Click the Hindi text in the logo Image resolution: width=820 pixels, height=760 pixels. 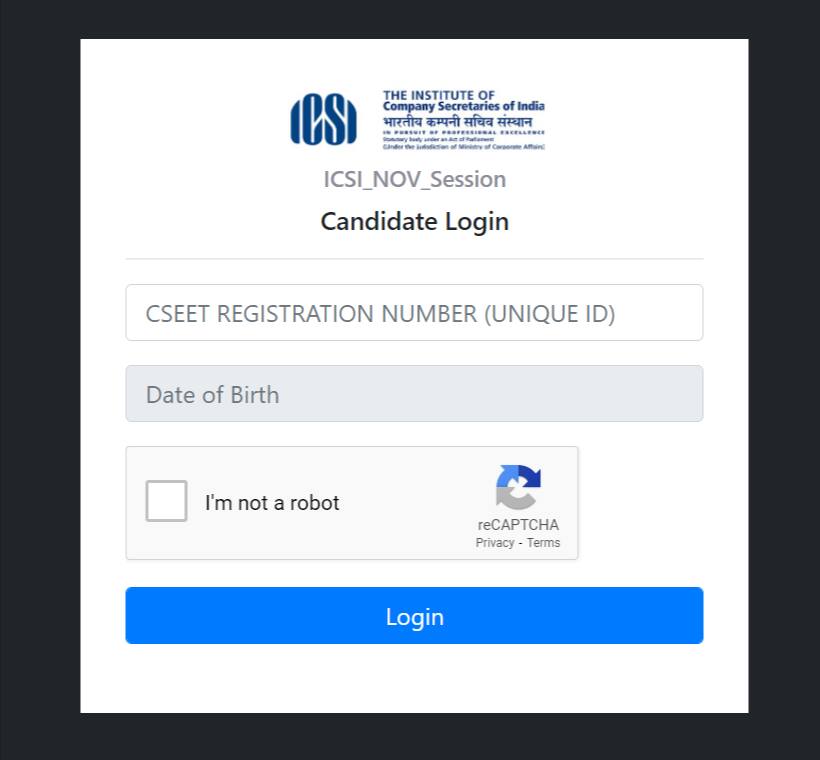point(458,122)
